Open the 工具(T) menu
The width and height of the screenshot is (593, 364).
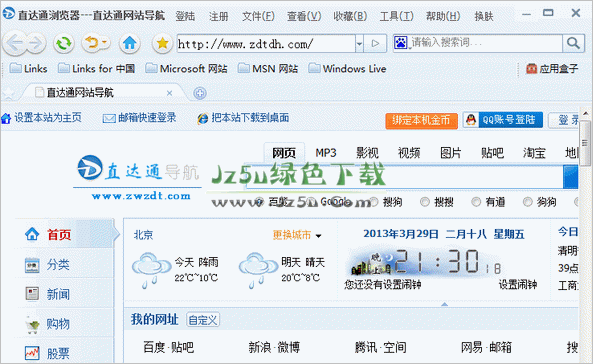(x=396, y=16)
